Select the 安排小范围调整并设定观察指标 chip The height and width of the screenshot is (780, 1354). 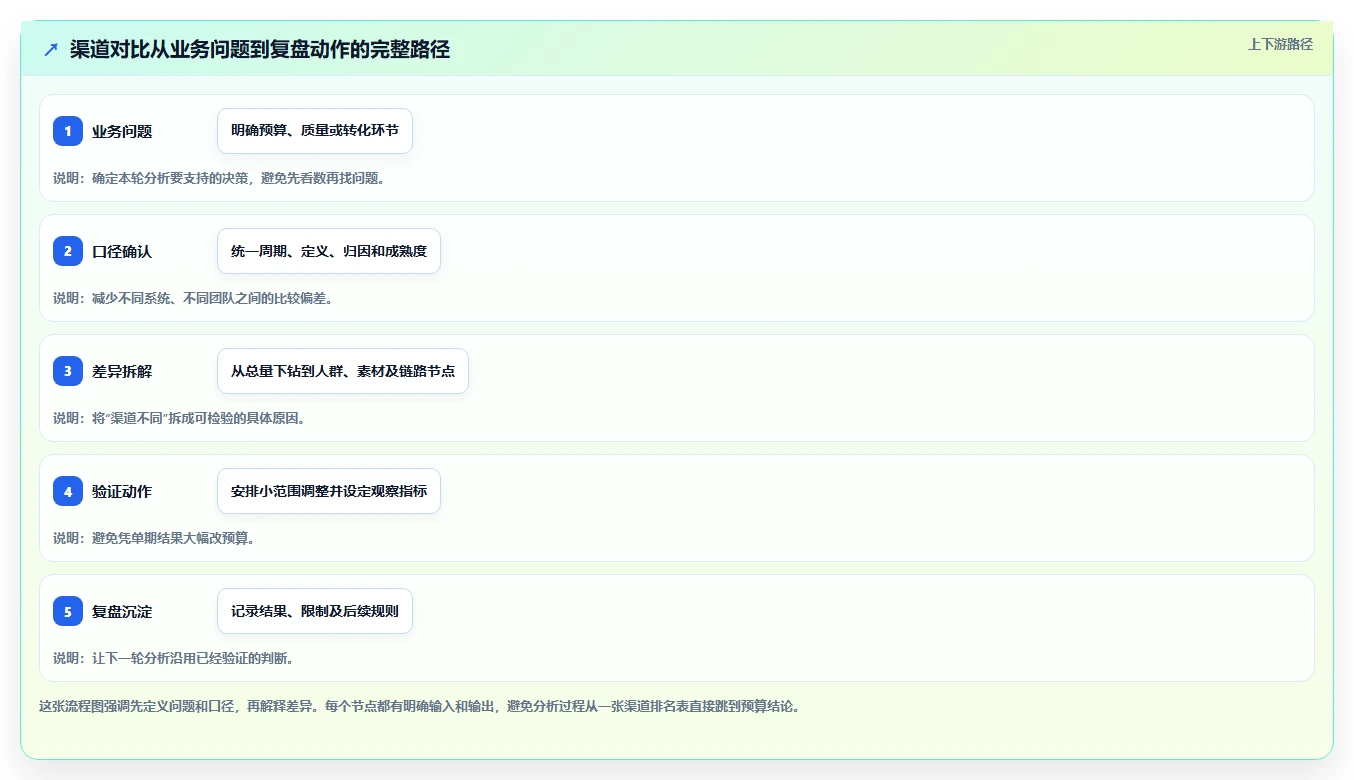[329, 491]
